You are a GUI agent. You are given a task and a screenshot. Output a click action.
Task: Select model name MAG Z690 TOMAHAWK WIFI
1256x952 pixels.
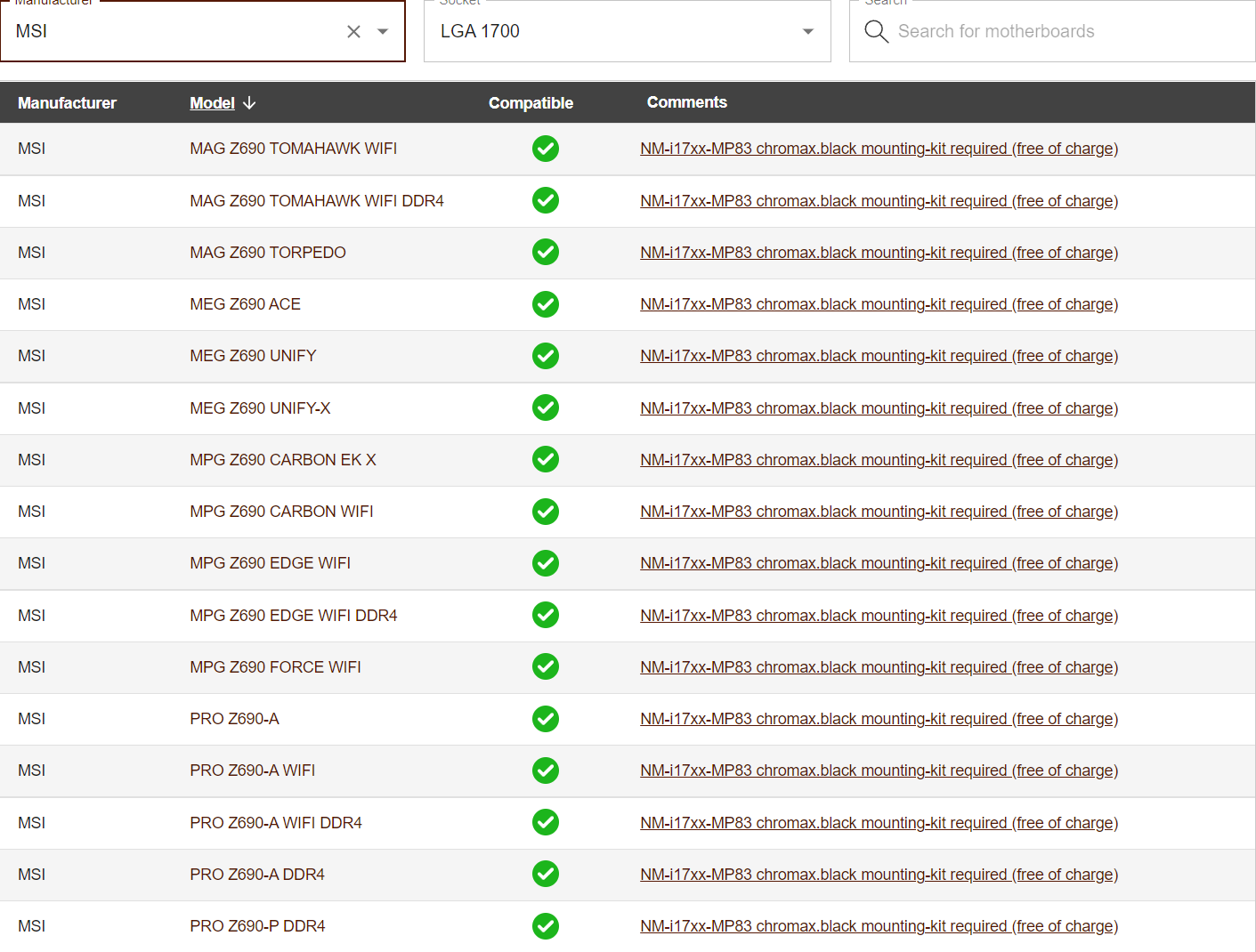[293, 149]
